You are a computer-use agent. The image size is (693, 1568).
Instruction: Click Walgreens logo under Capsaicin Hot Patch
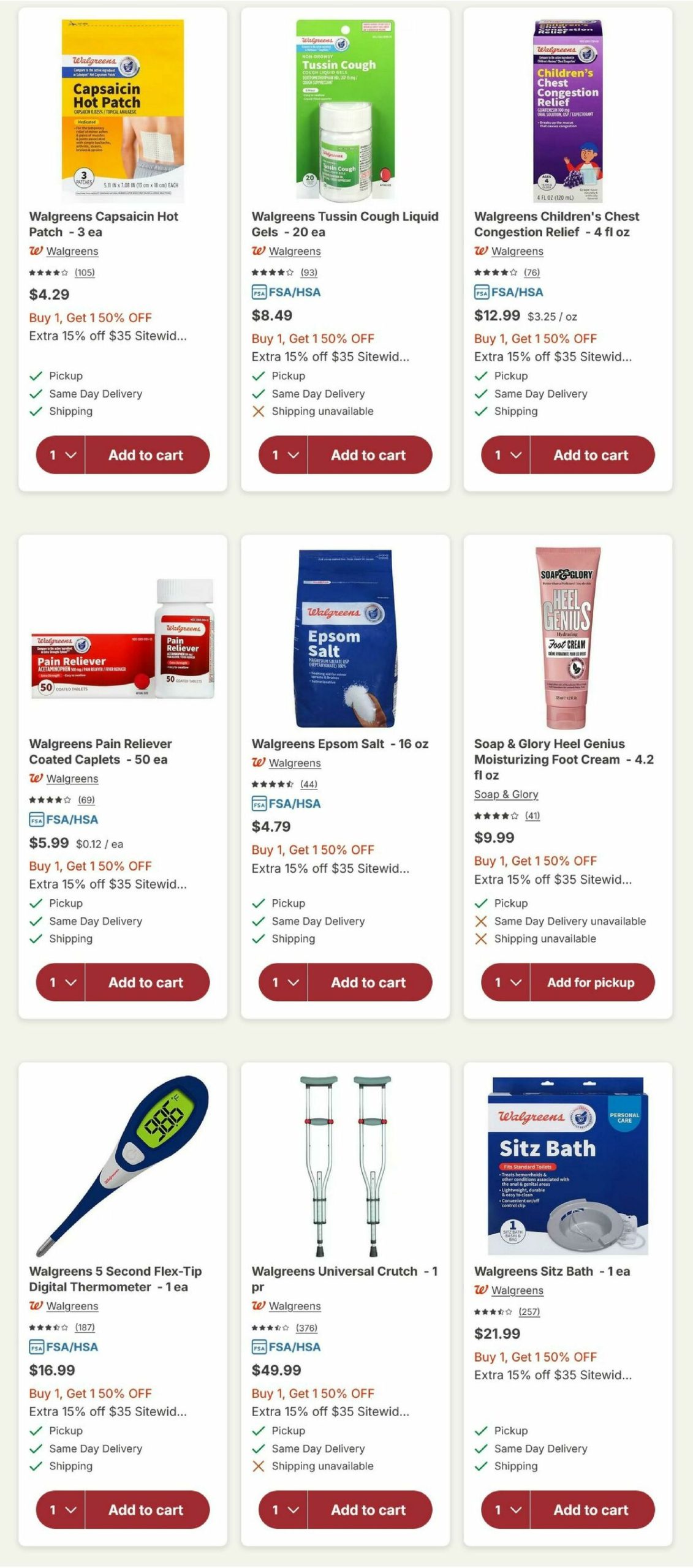click(36, 251)
